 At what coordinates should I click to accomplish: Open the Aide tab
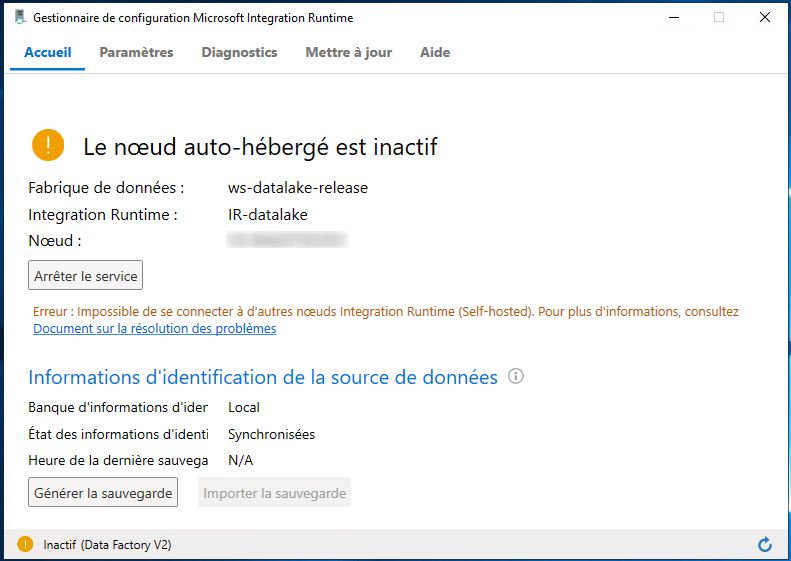pos(435,52)
